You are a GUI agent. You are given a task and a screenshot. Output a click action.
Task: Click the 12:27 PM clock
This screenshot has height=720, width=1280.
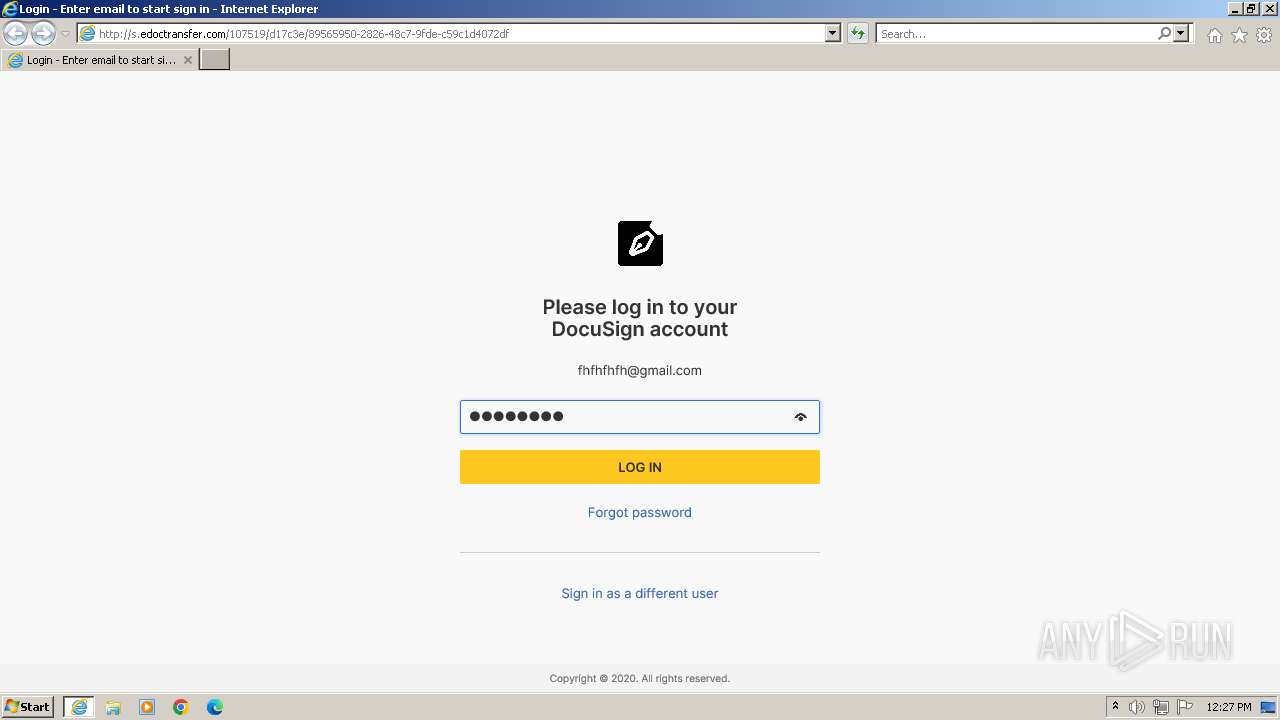[x=1229, y=707]
